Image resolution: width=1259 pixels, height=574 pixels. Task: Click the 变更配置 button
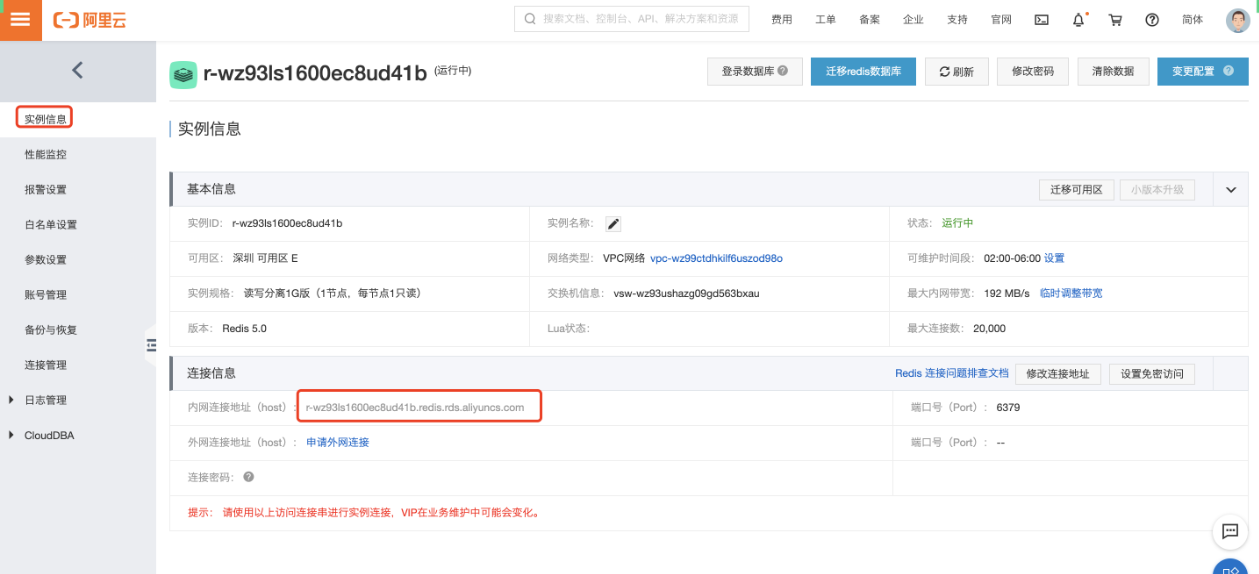(x=1203, y=72)
